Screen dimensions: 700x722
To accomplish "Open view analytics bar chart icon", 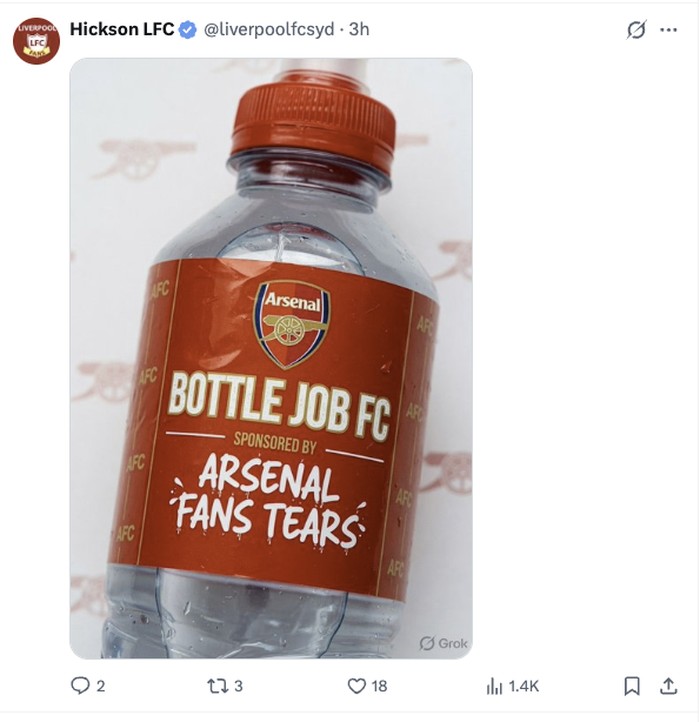I will 494,686.
